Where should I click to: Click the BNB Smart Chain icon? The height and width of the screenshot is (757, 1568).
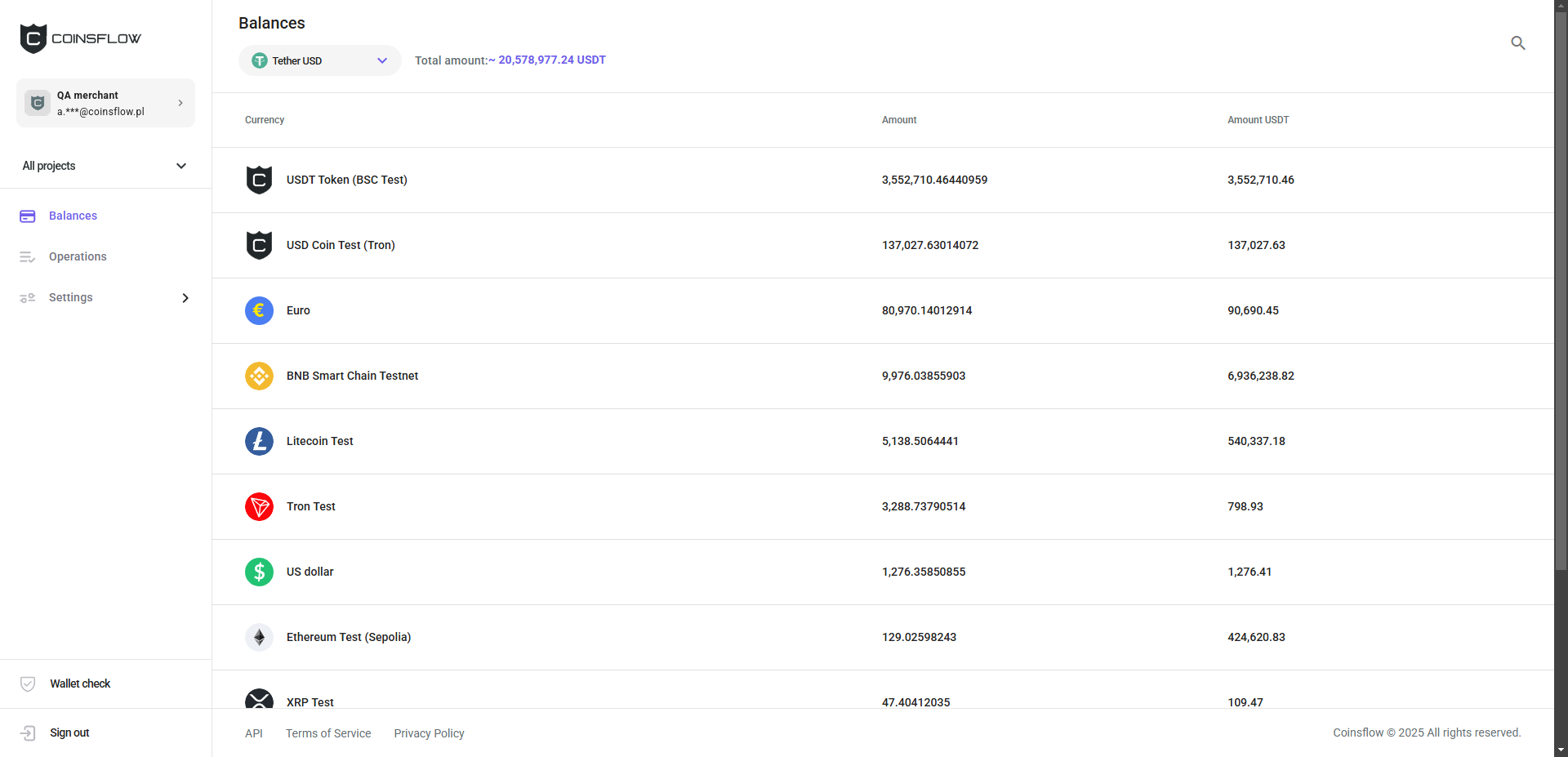259,376
